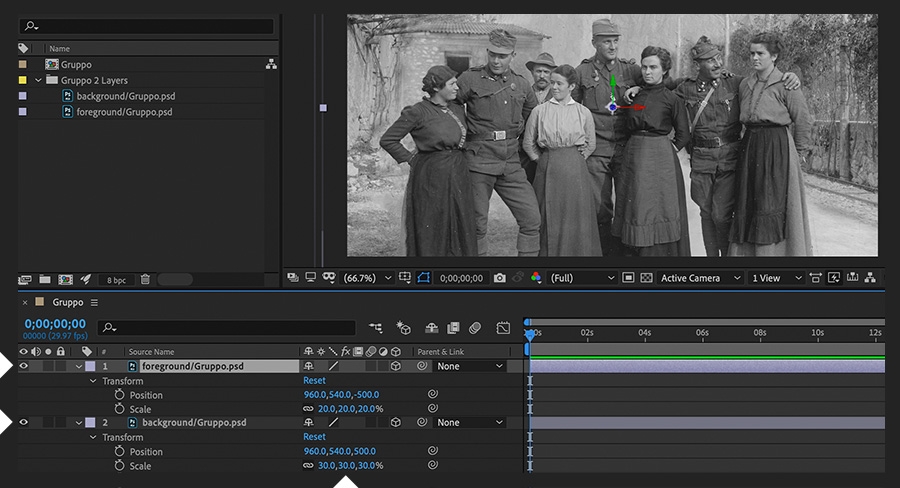Toggle 3D layer switch for foreground layer

click(x=395, y=366)
